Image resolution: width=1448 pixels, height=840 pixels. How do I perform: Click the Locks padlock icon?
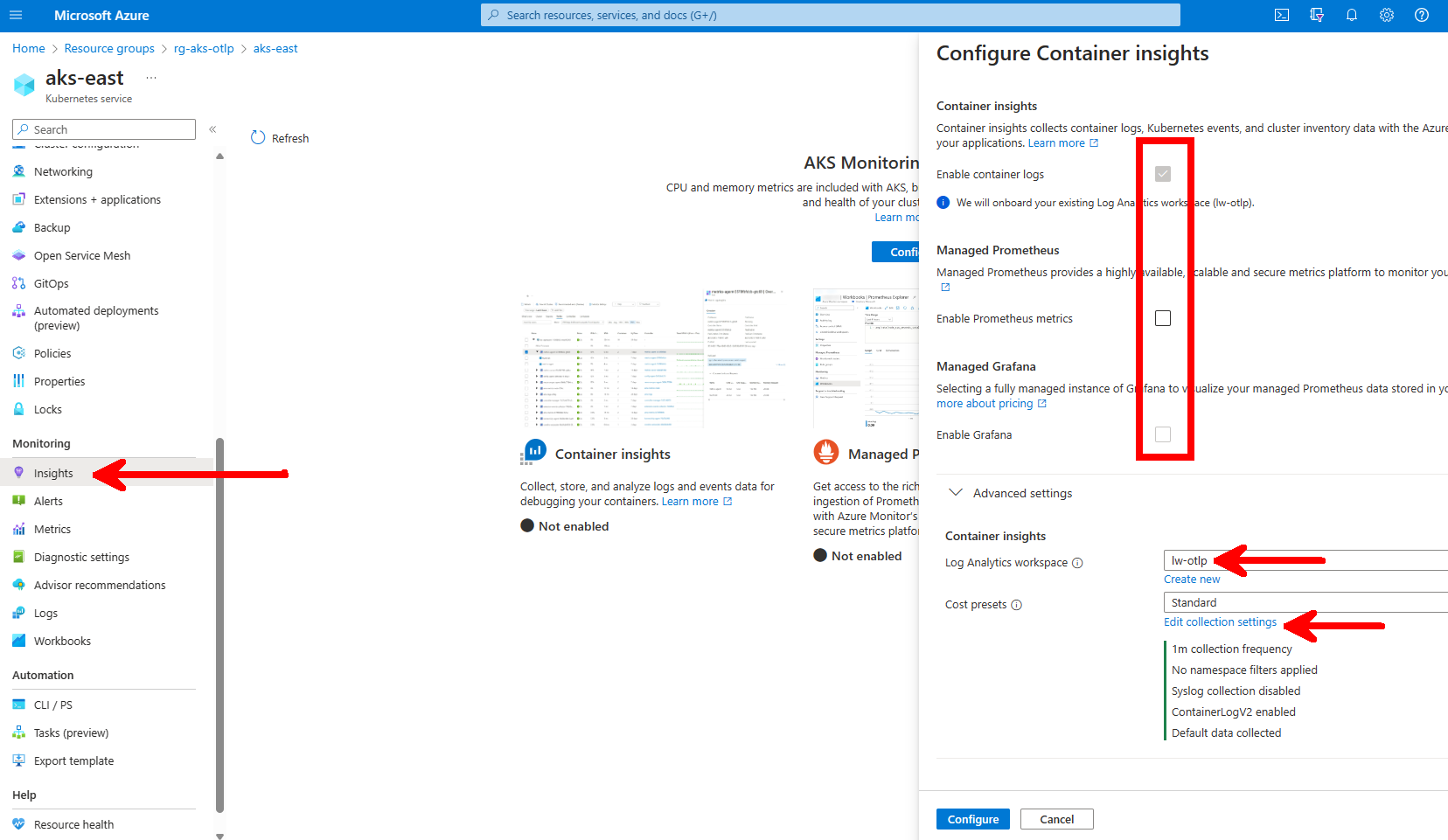point(19,409)
